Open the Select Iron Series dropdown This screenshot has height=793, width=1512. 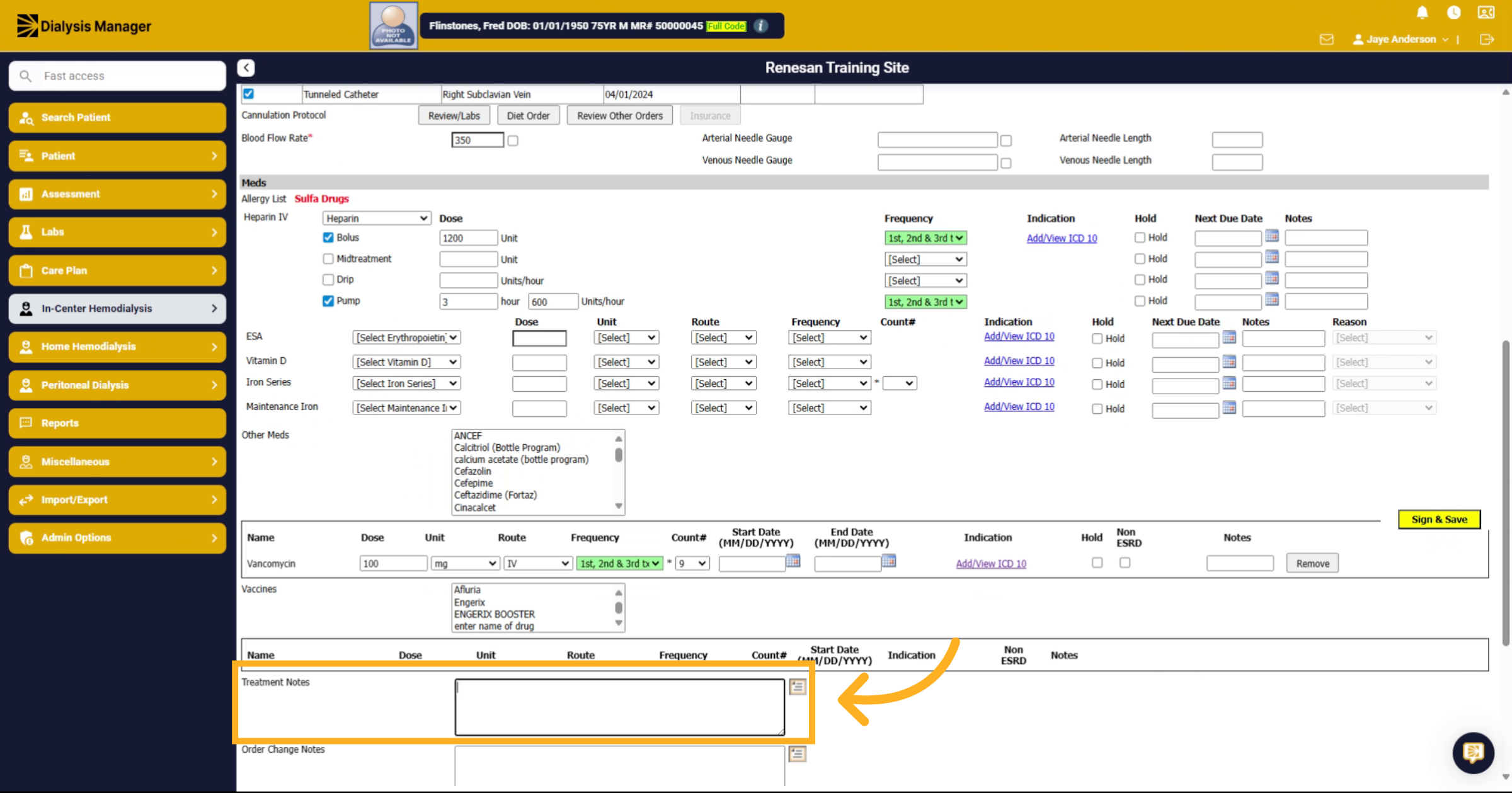pyautogui.click(x=406, y=383)
